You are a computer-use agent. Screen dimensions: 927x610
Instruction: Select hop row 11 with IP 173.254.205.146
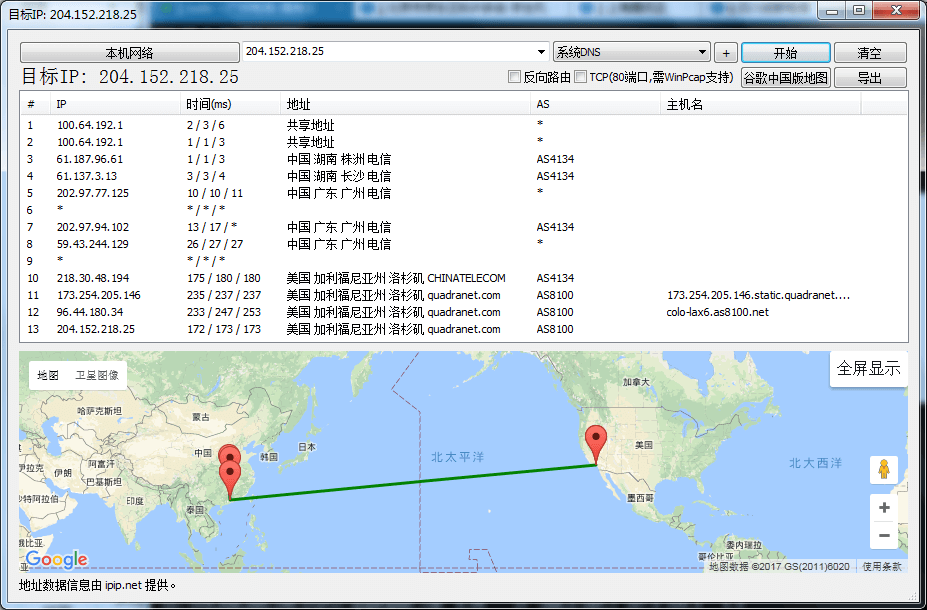pos(300,295)
